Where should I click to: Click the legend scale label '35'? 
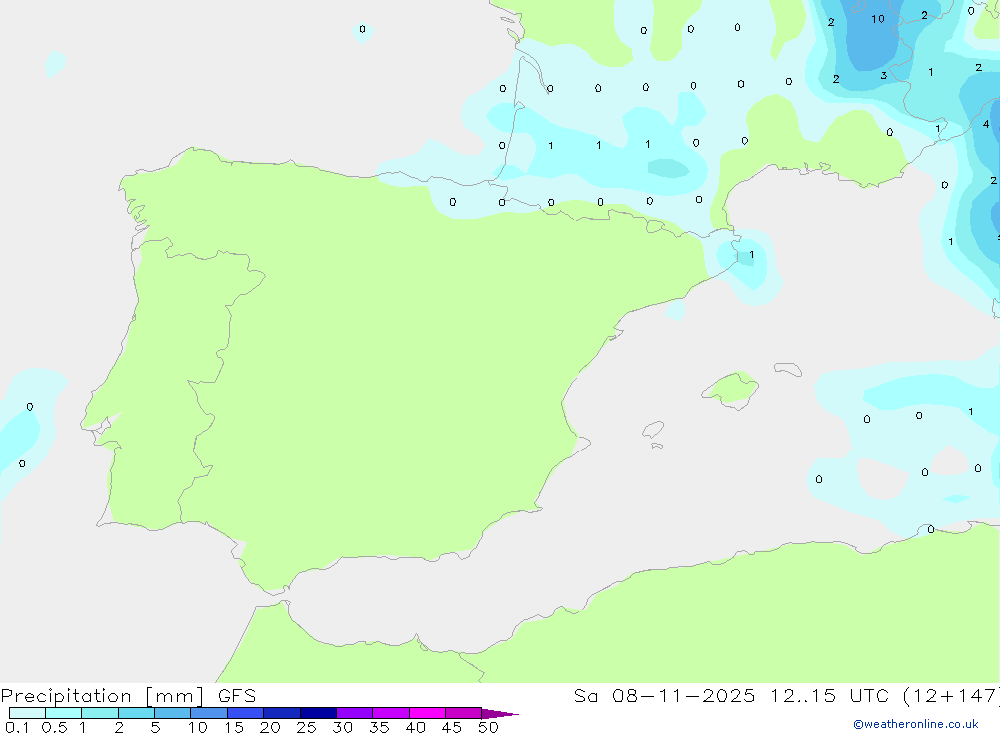coord(379,727)
